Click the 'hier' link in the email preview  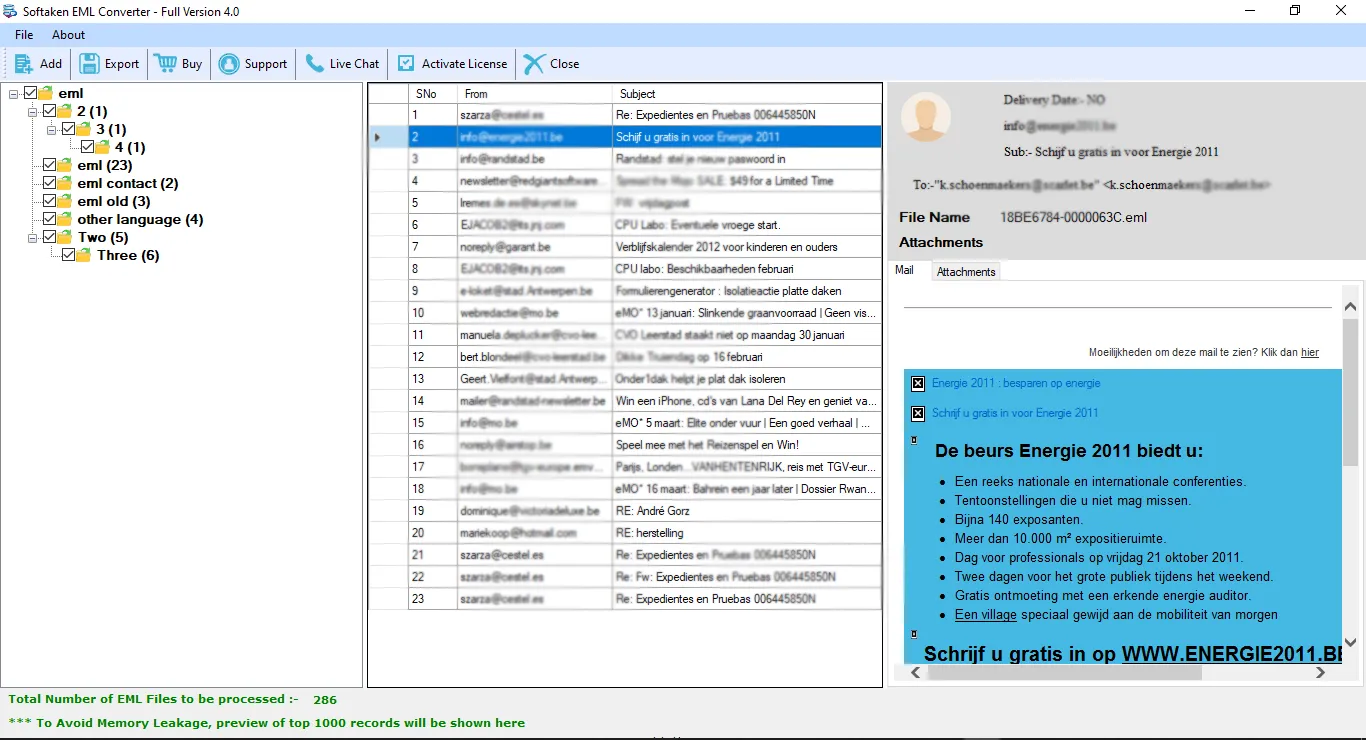click(1310, 352)
